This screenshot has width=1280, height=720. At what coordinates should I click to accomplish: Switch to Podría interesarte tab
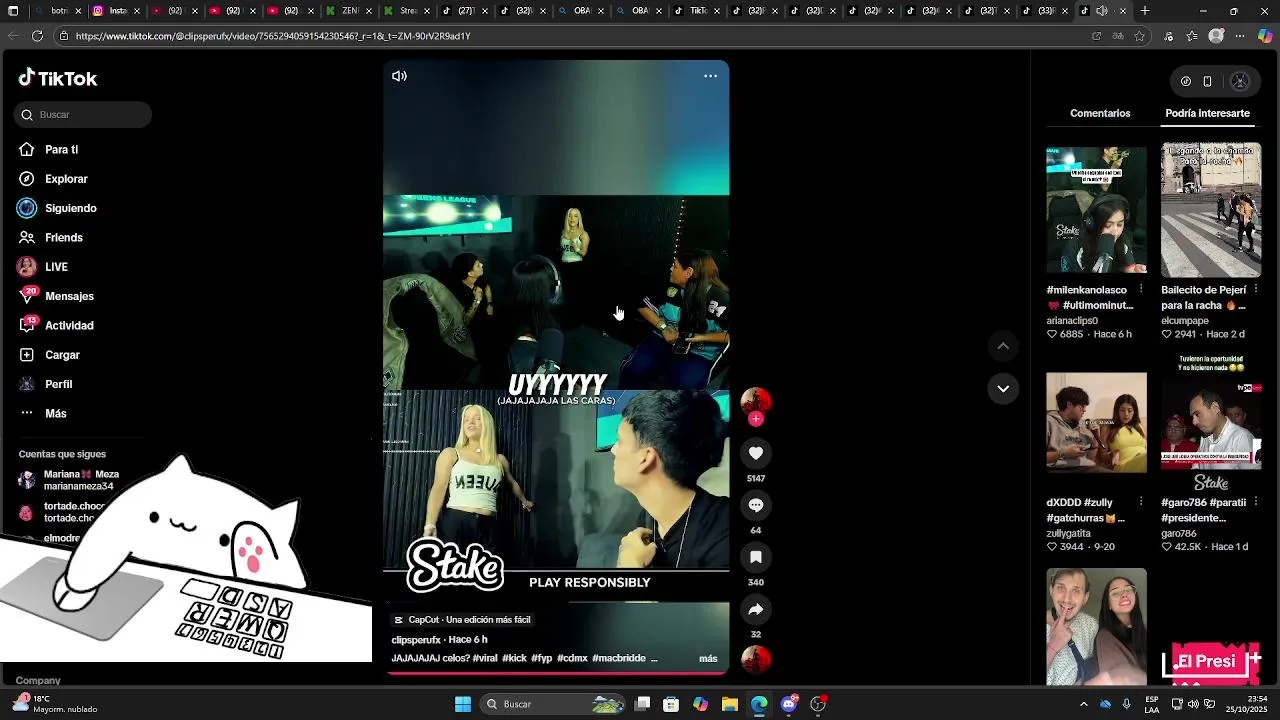1207,113
